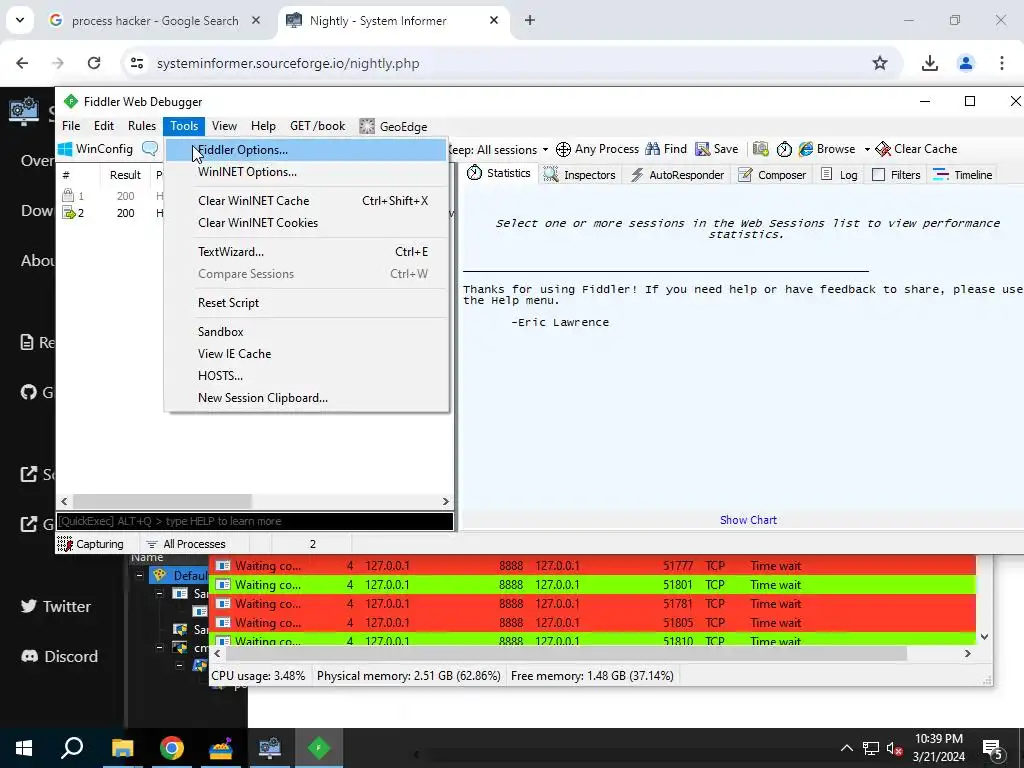
Task: Open the Windows Start menu
Action: [24, 748]
